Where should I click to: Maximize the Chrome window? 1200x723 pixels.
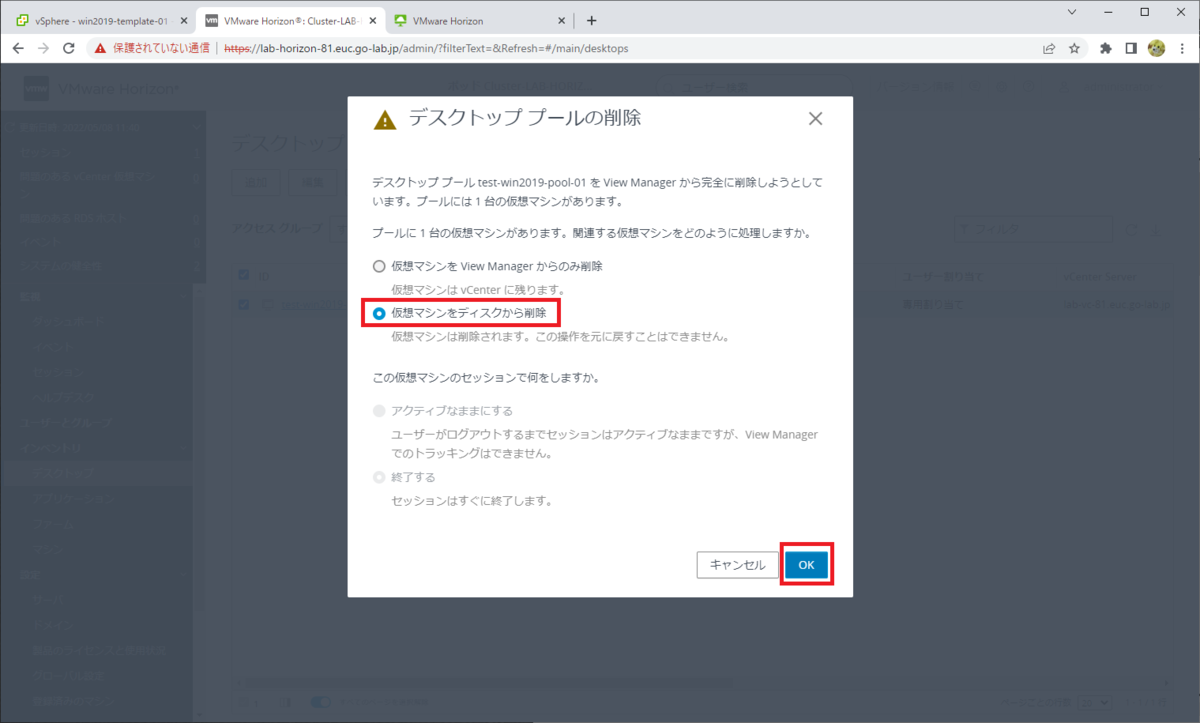[x=1144, y=12]
